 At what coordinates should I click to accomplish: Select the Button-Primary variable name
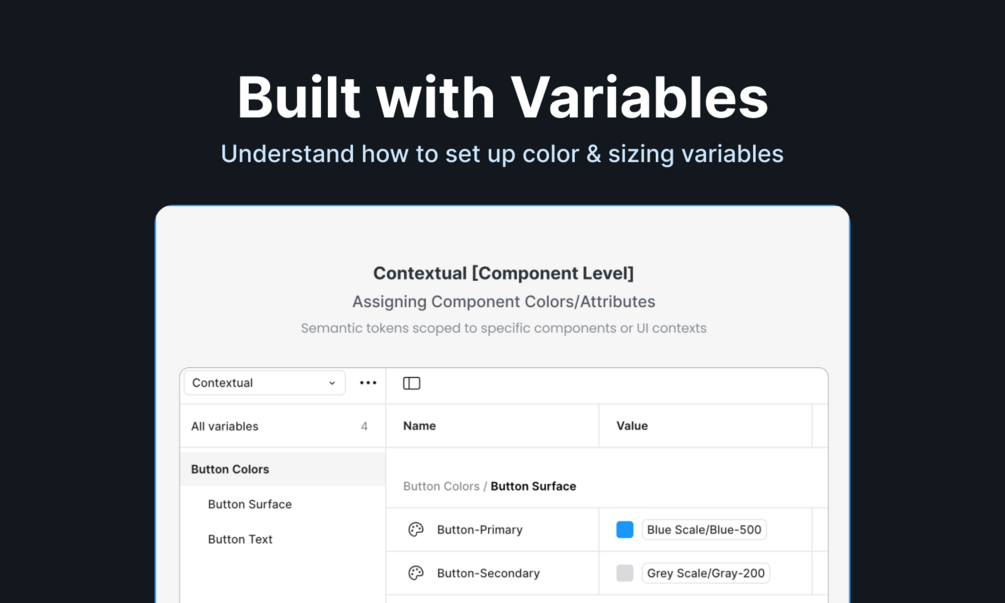[x=480, y=529]
